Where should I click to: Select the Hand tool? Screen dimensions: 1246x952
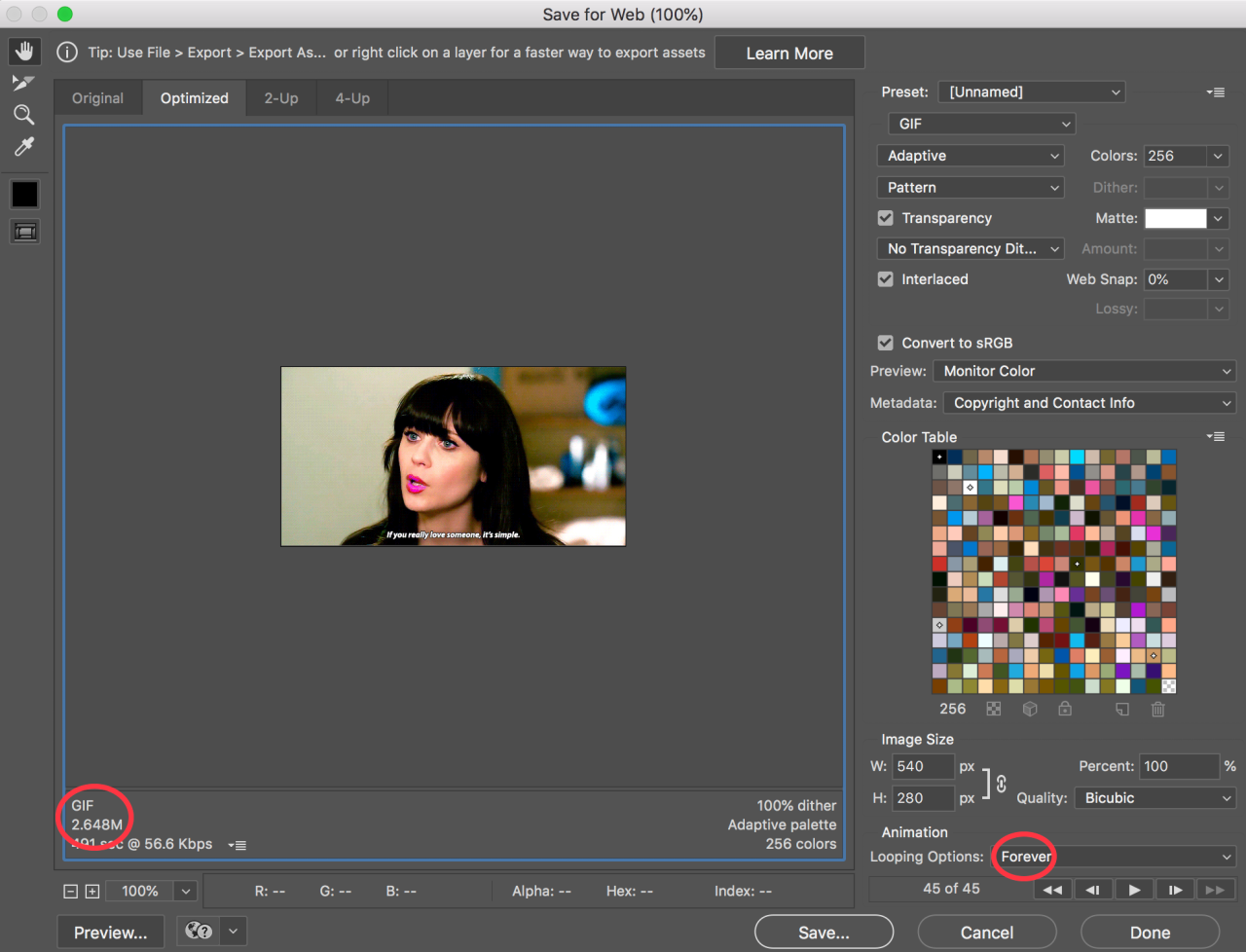point(24,52)
